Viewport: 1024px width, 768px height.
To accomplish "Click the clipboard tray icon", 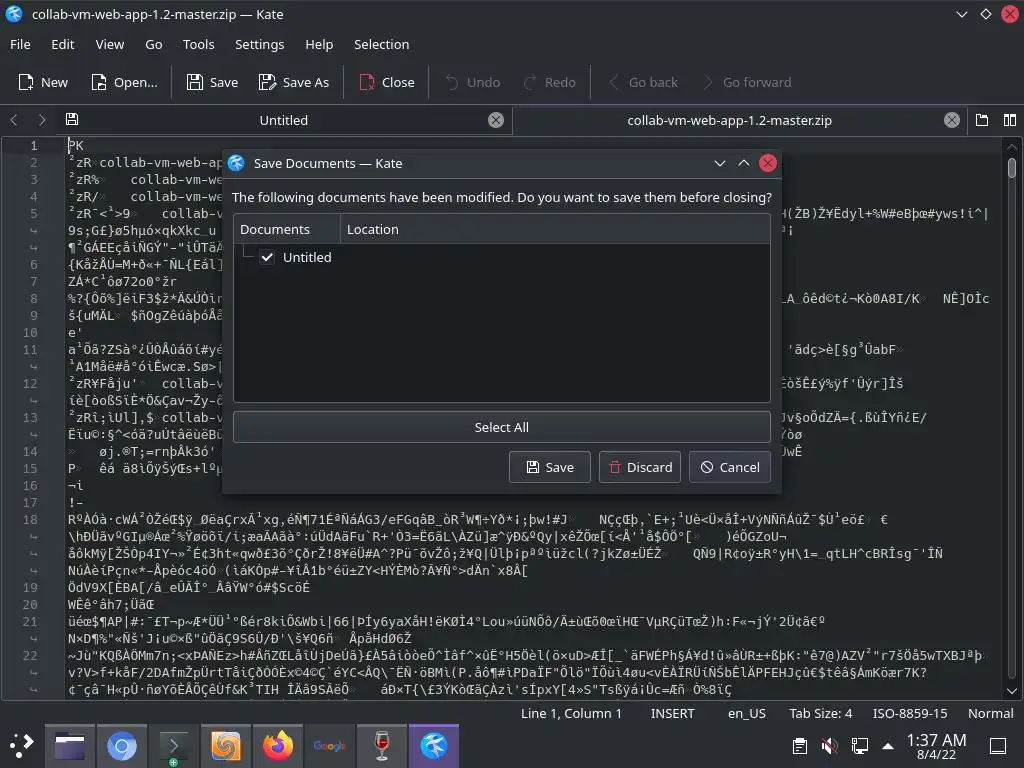I will [799, 746].
